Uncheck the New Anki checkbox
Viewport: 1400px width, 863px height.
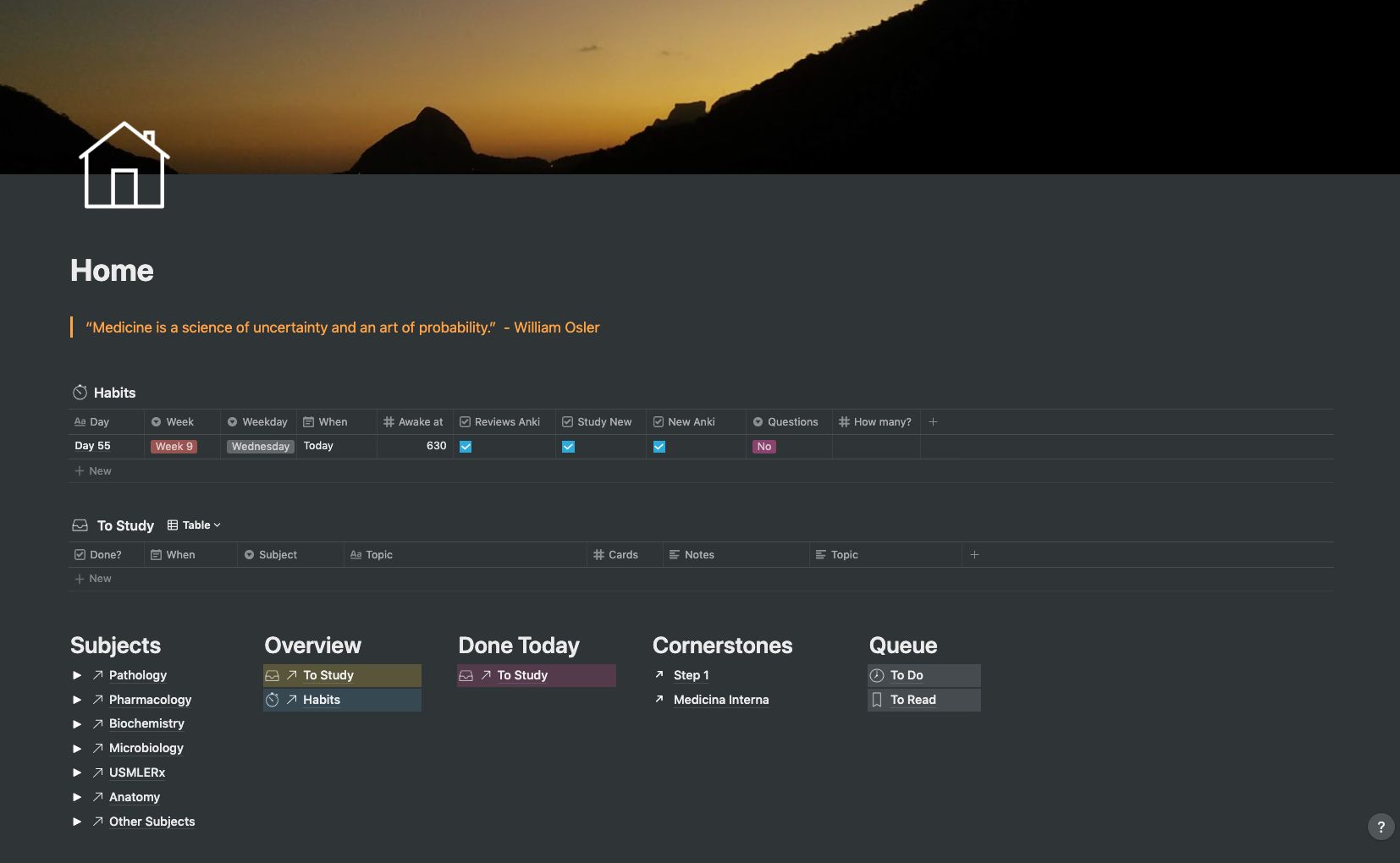[x=659, y=446]
